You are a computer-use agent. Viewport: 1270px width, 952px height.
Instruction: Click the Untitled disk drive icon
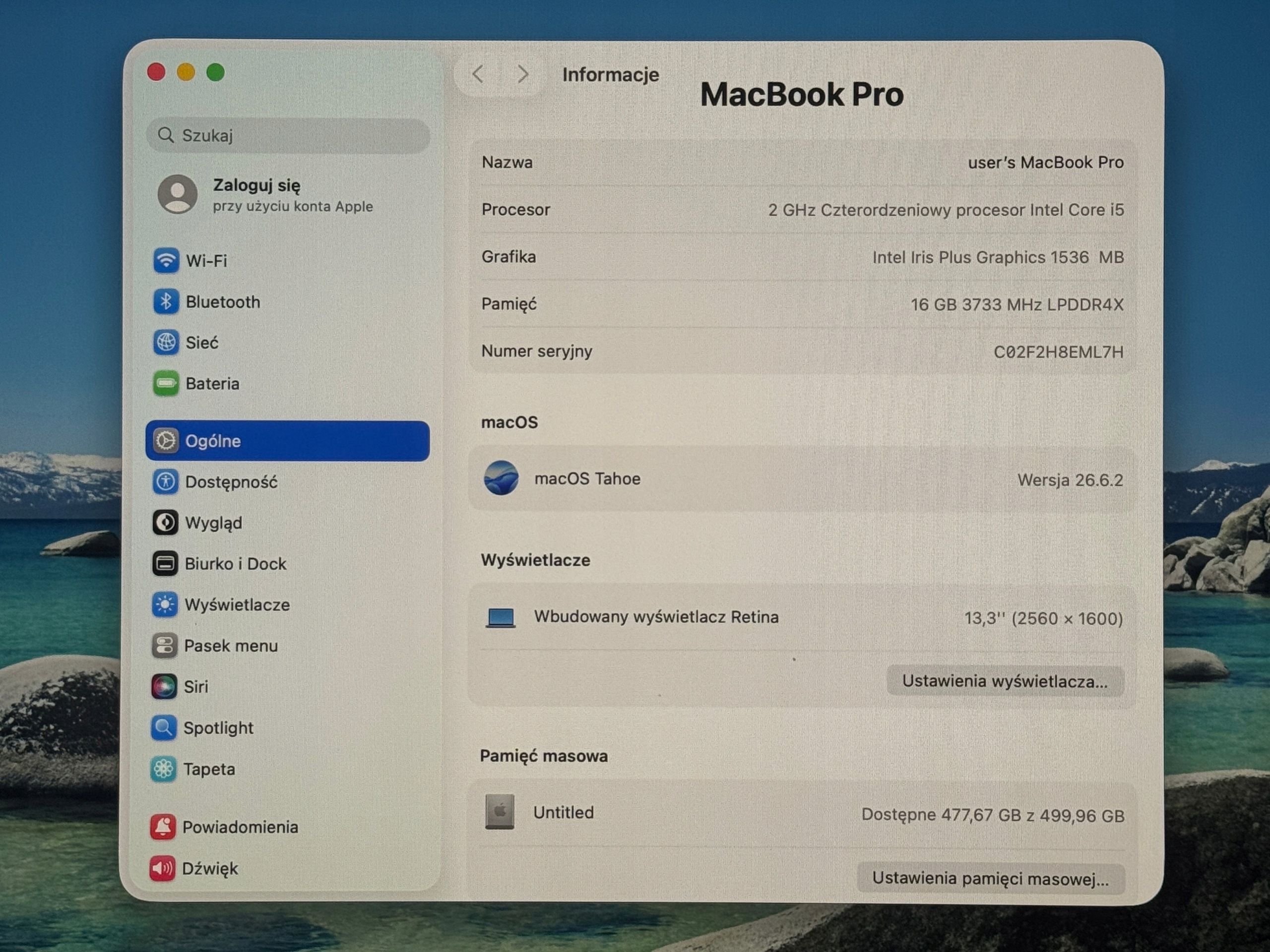tap(500, 812)
